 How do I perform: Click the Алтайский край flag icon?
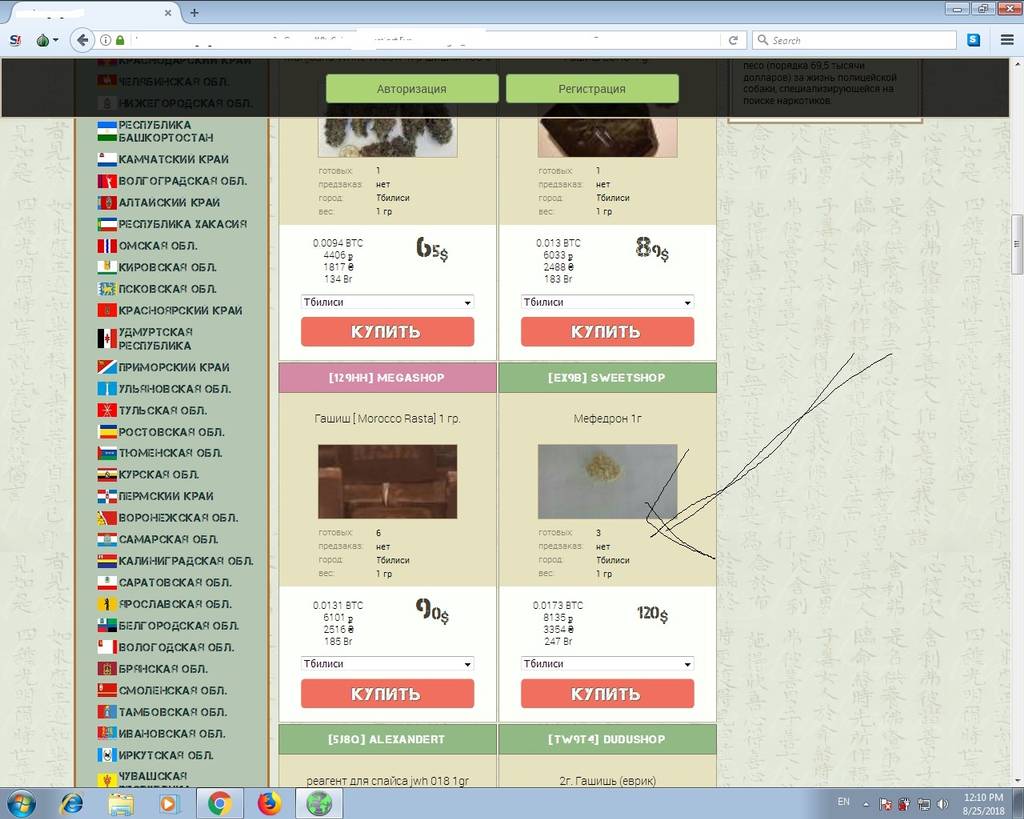tap(107, 202)
